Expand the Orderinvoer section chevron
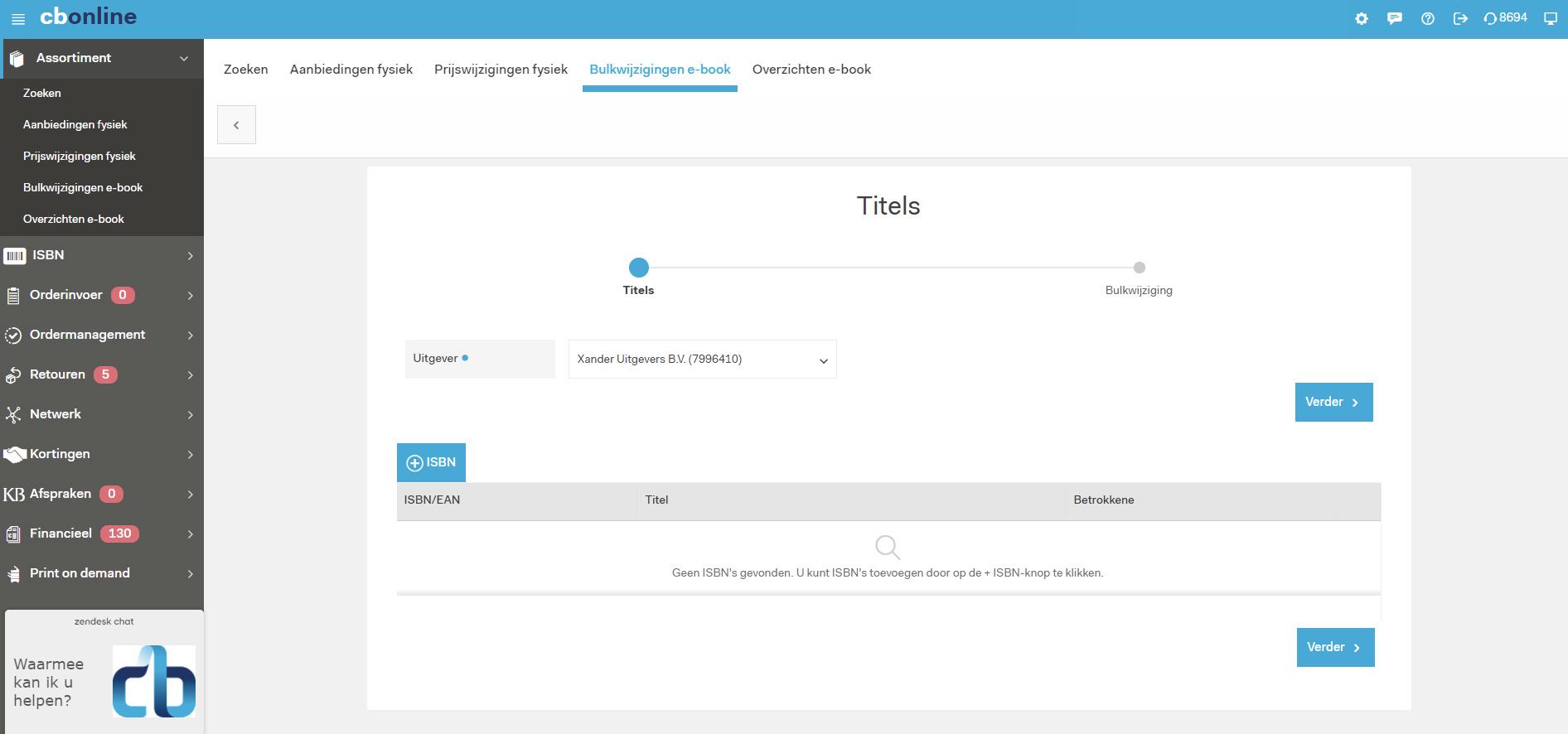Viewport: 1568px width, 734px height. 191,296
